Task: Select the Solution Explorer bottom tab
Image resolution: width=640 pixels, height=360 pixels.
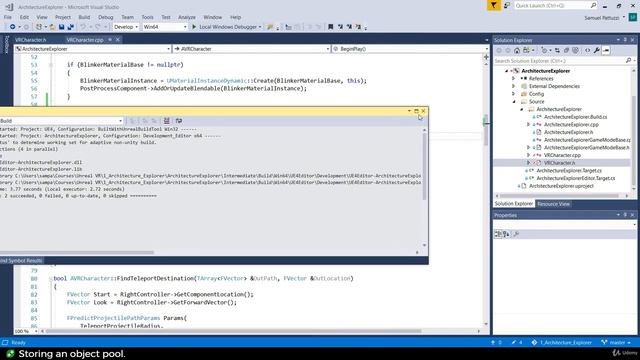Action: pyautogui.click(x=514, y=204)
